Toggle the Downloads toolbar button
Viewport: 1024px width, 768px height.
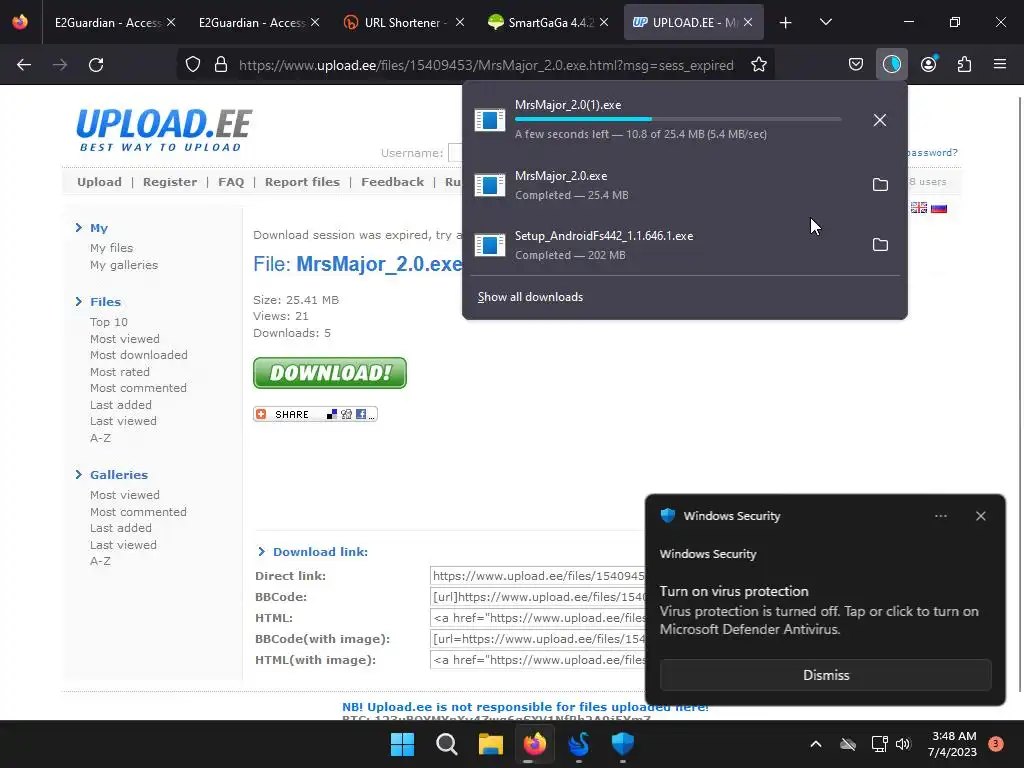(x=891, y=65)
